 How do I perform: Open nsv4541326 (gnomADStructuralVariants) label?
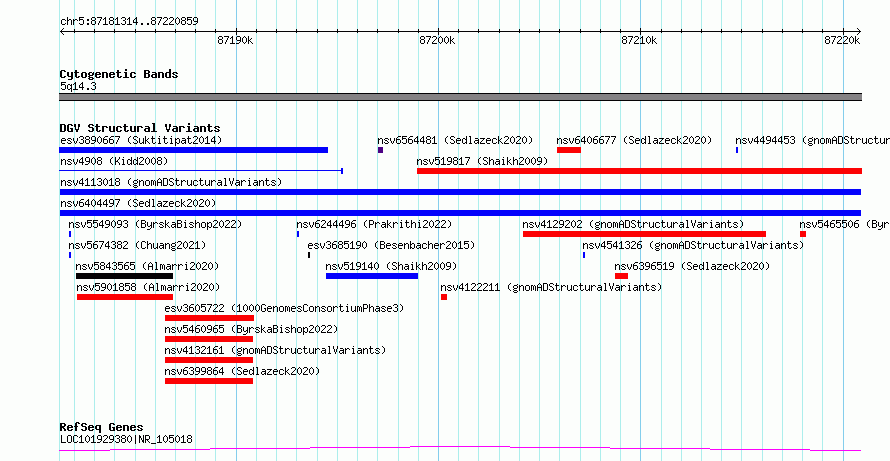693,245
